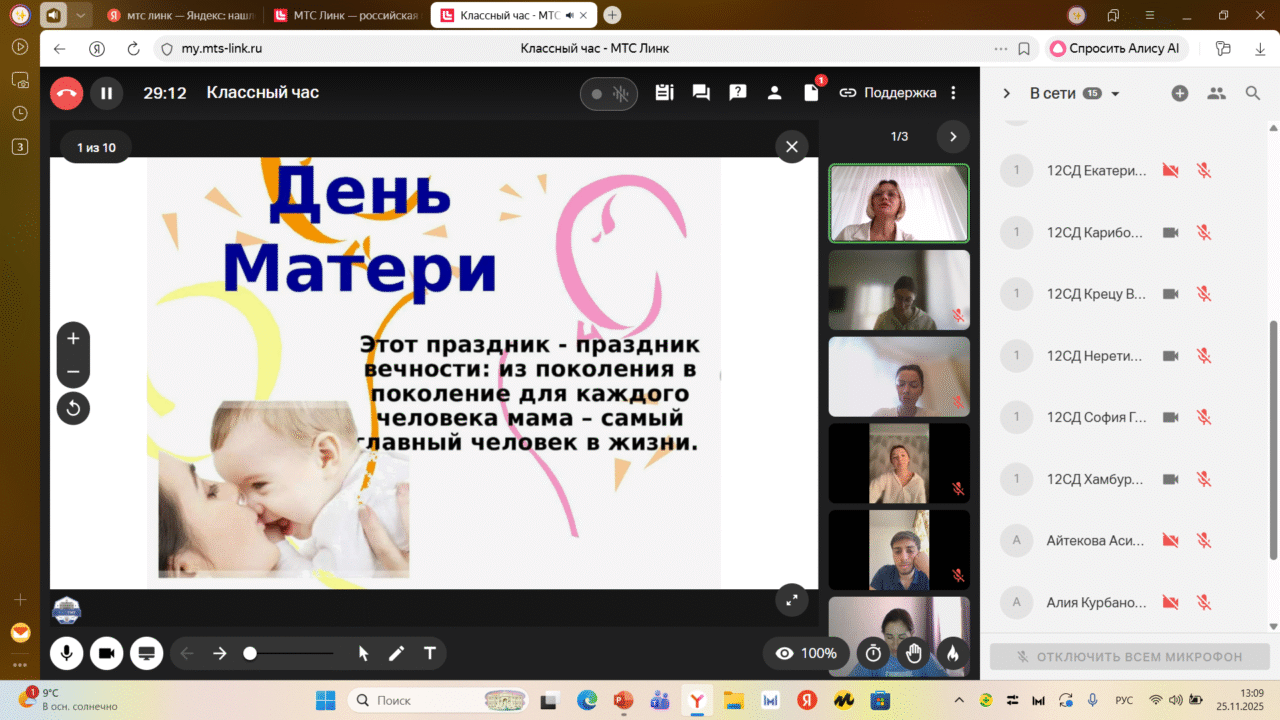Select the text tool in the toolbar
This screenshot has height=720, width=1280.
click(x=430, y=653)
